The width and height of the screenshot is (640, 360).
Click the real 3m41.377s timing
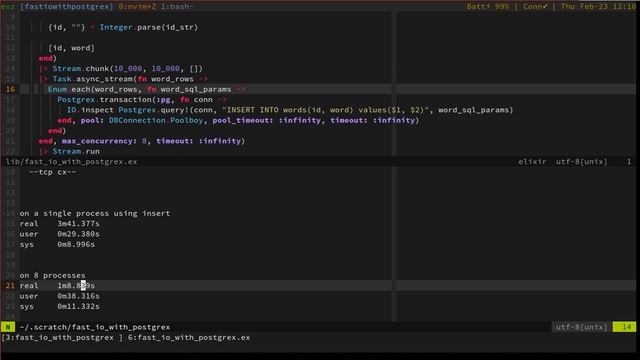click(60, 224)
